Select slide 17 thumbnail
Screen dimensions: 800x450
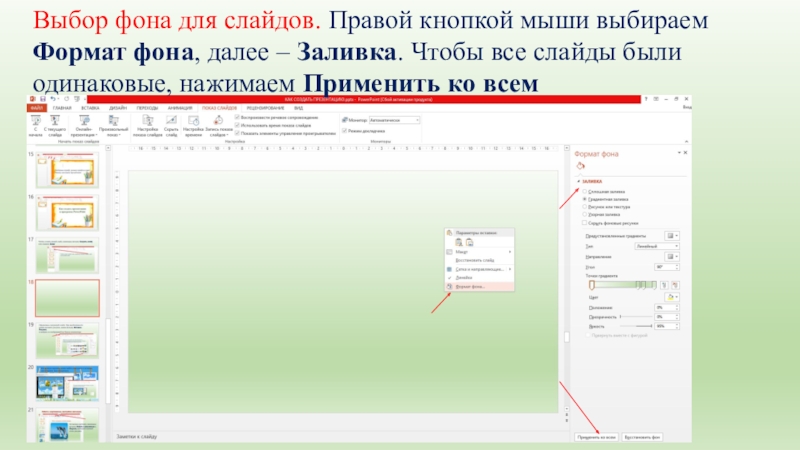tap(67, 255)
